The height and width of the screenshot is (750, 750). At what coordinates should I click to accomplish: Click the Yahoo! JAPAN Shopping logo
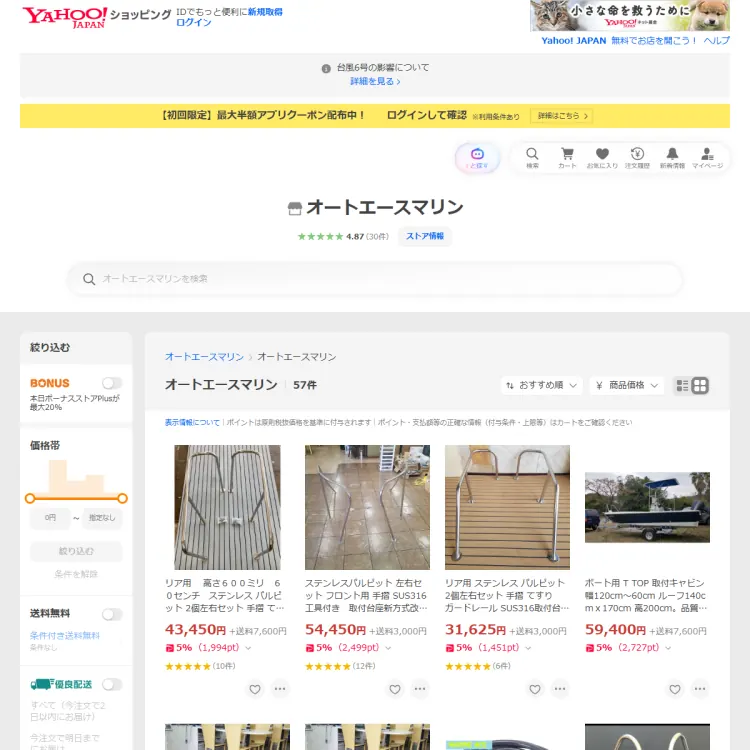(96, 17)
